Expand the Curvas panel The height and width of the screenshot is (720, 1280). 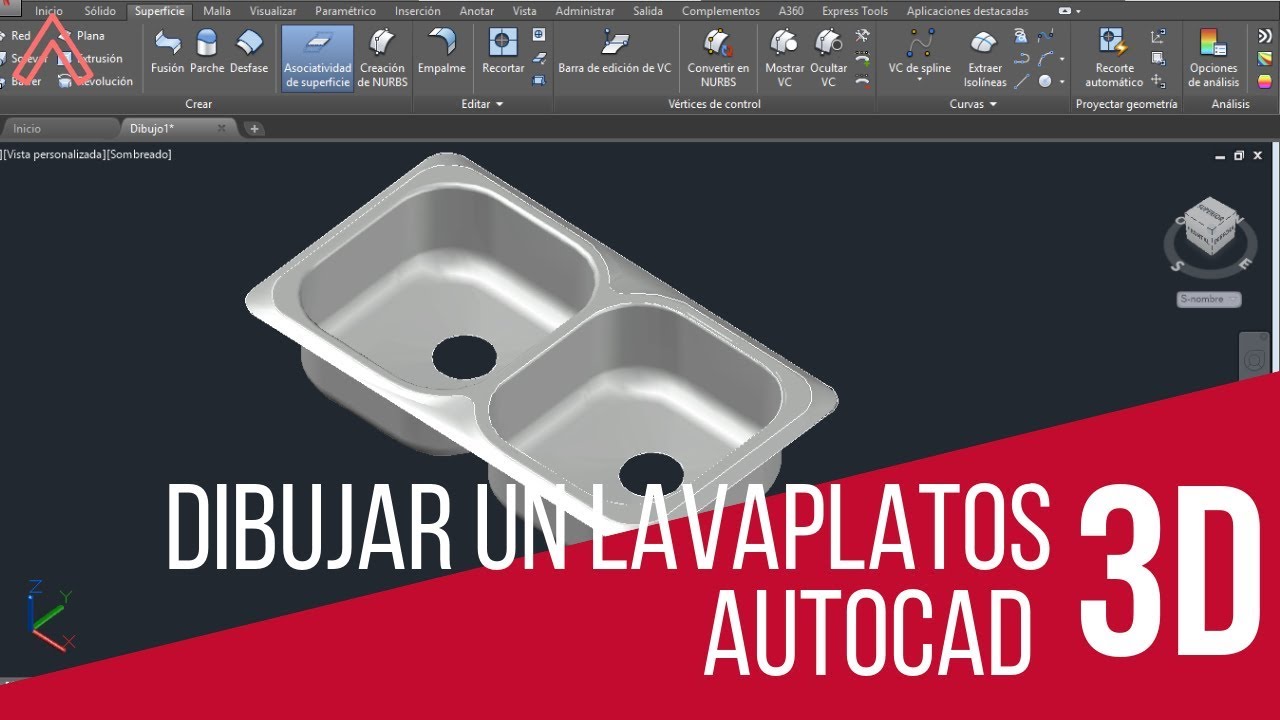tap(973, 104)
